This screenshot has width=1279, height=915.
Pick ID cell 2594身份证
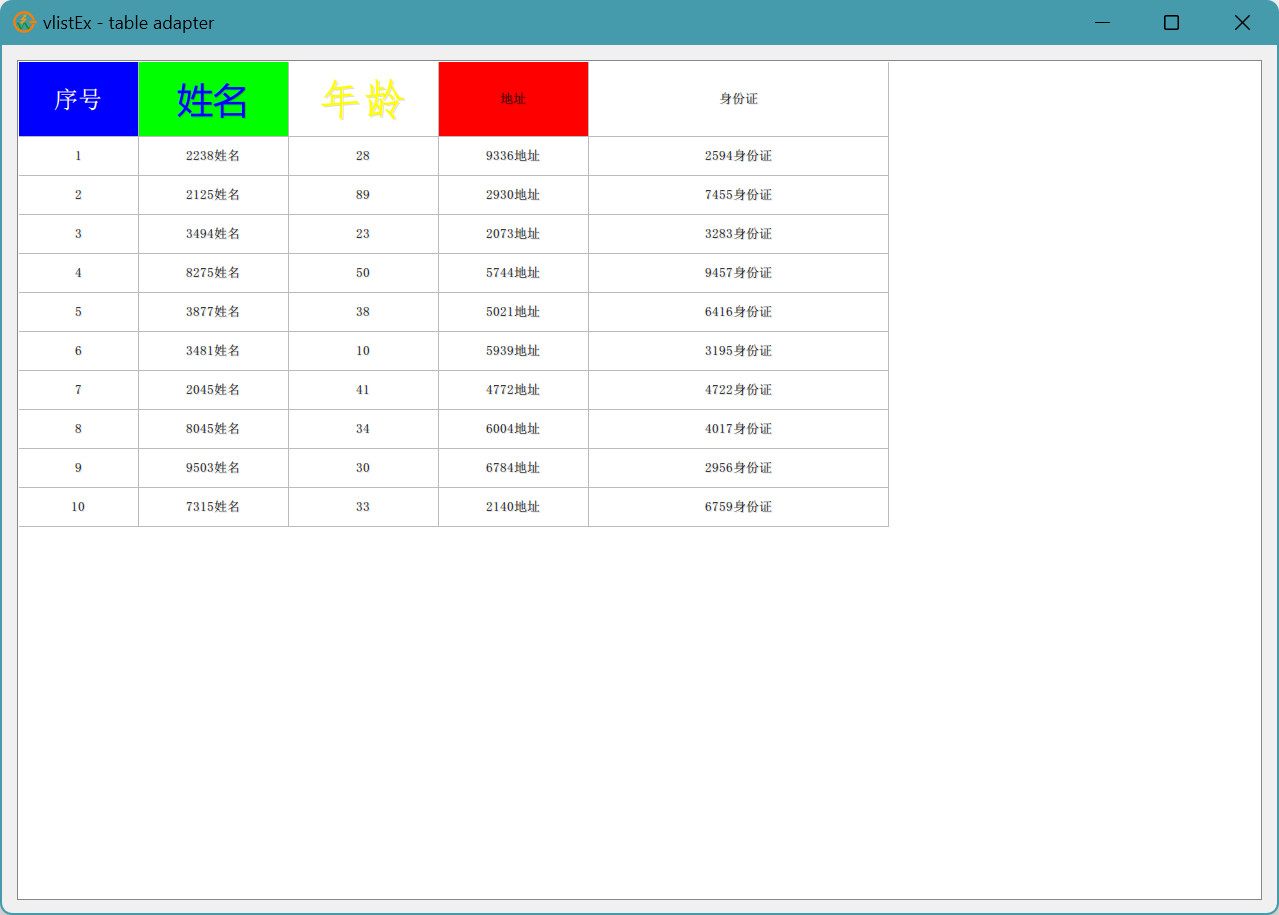tap(738, 156)
